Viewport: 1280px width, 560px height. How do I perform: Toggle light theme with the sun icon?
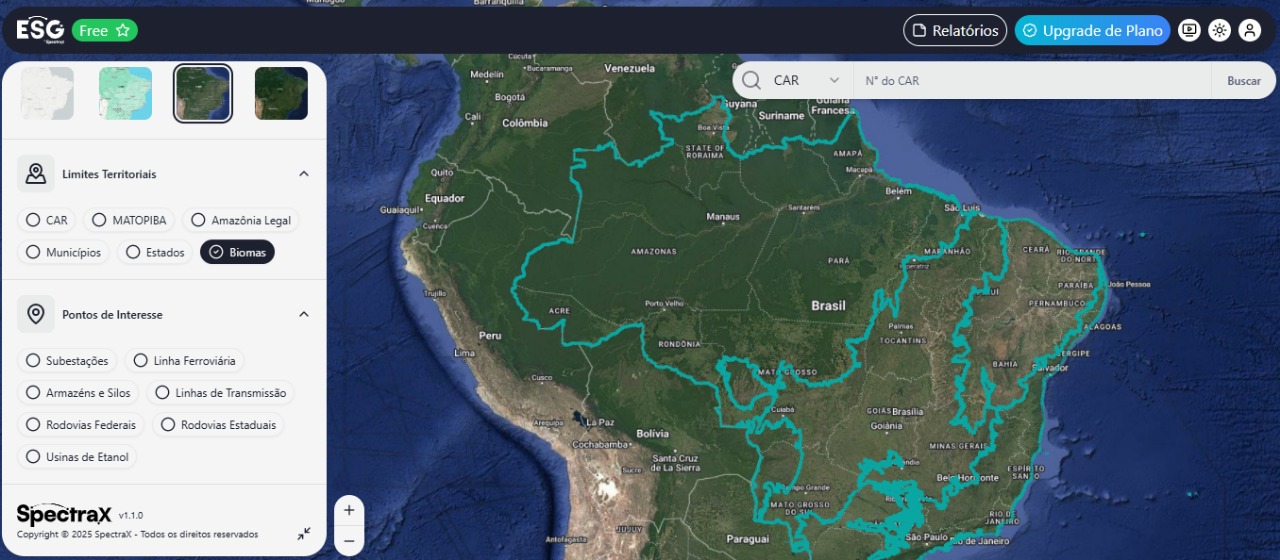1219,30
